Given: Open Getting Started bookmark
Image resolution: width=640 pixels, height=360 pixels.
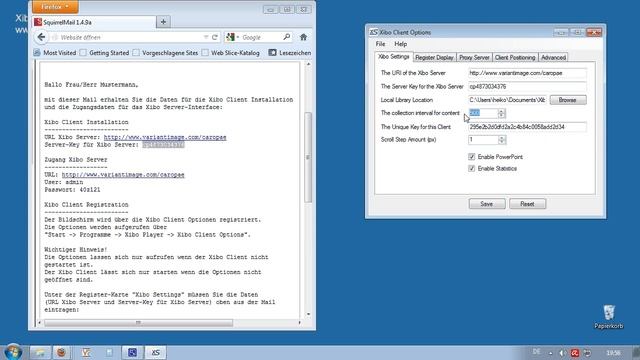Looking at the screenshot, I should (104, 53).
